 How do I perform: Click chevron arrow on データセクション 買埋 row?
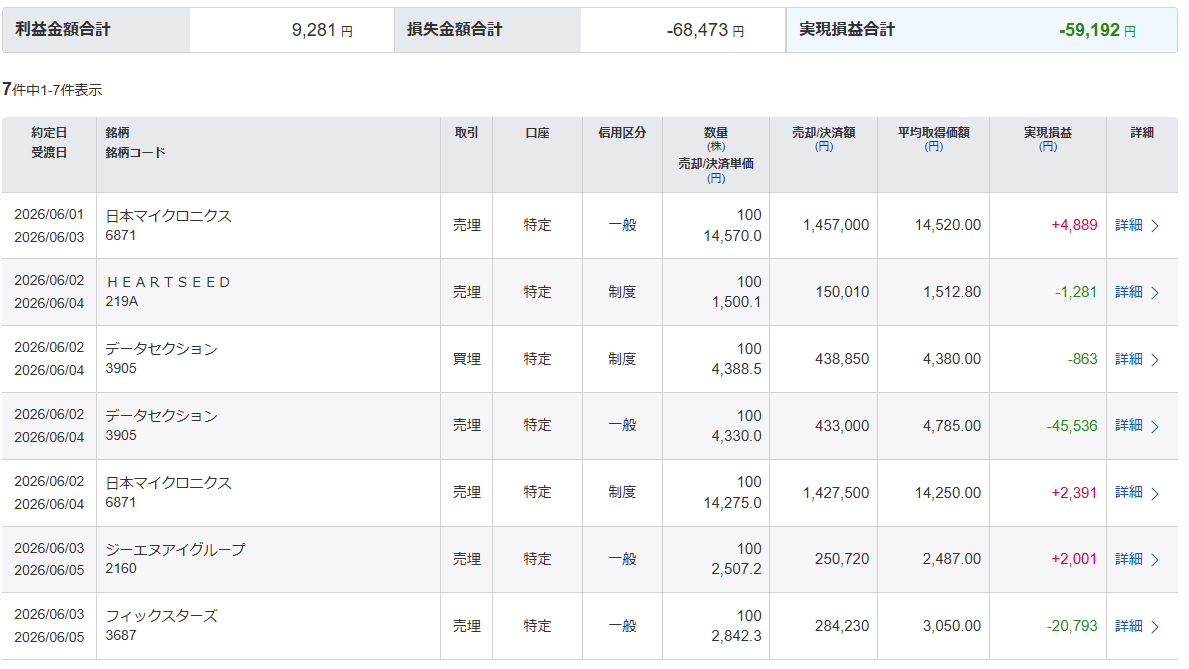point(1155,360)
